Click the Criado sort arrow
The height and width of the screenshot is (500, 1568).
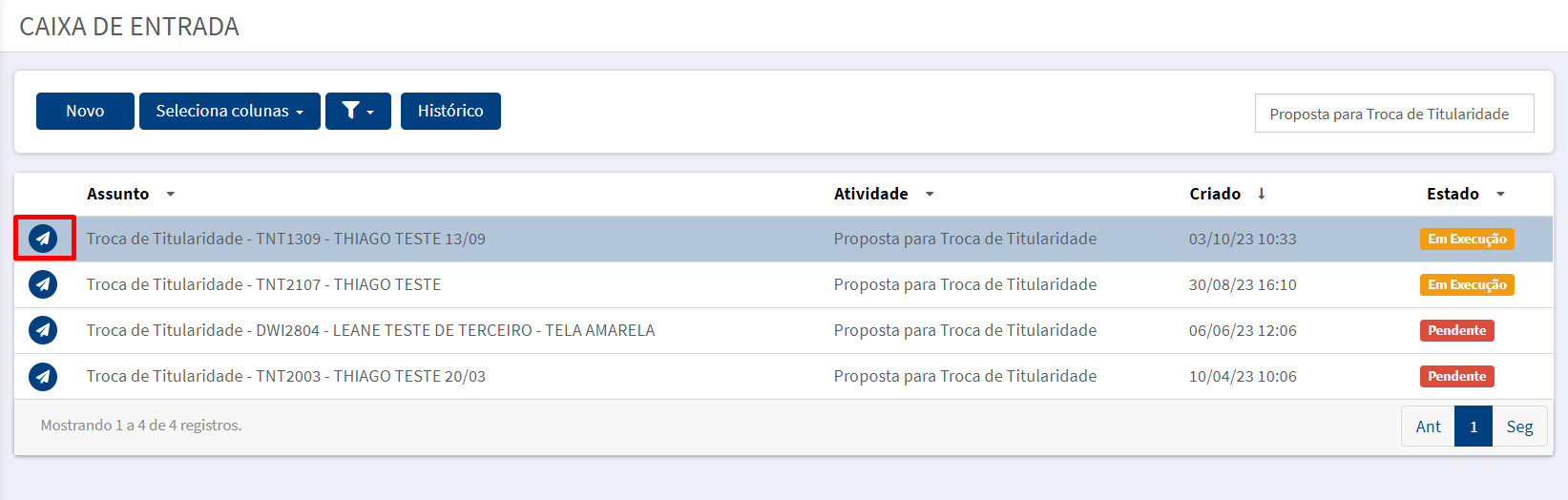click(x=1262, y=194)
